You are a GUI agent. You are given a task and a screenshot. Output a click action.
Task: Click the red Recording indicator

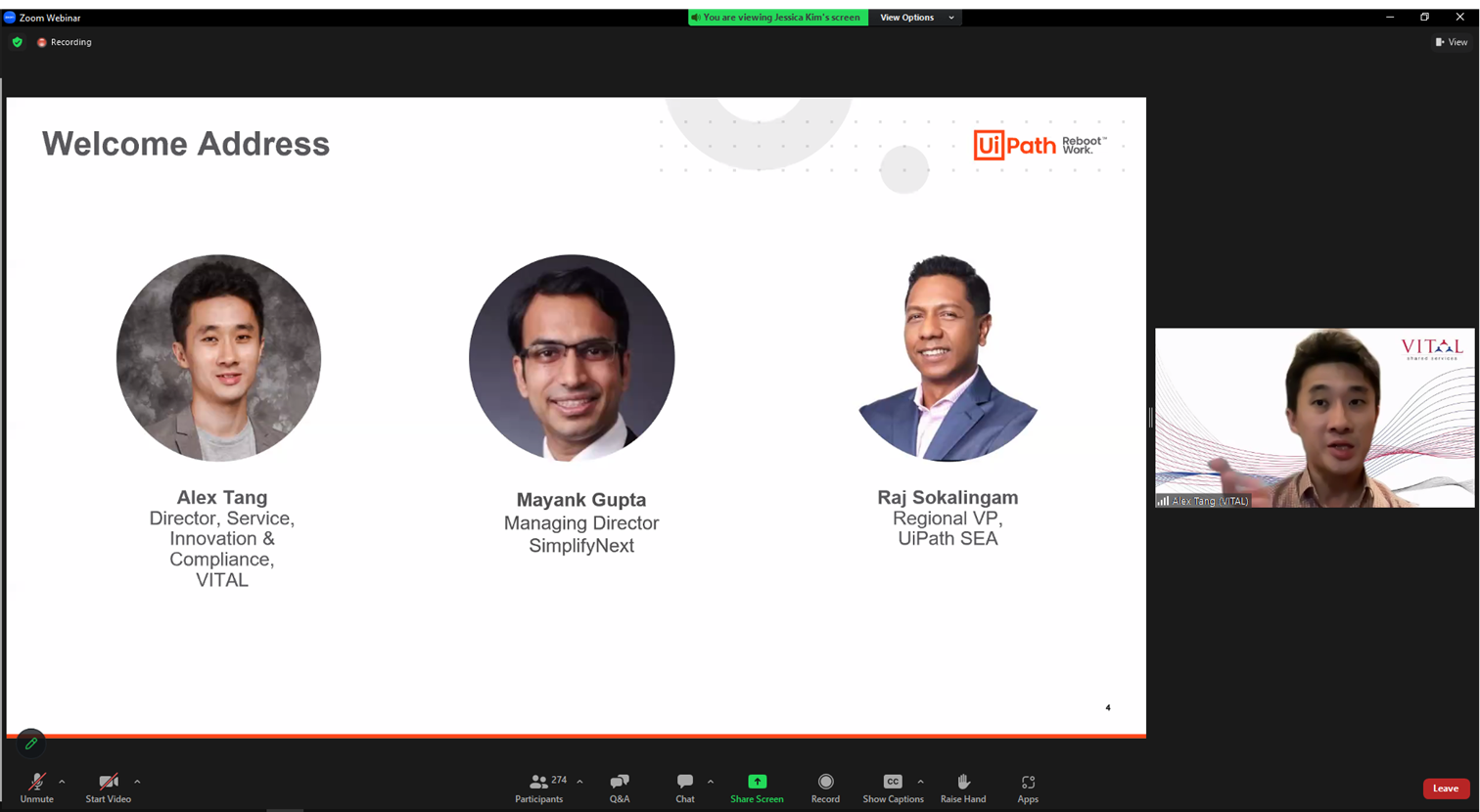coord(65,42)
